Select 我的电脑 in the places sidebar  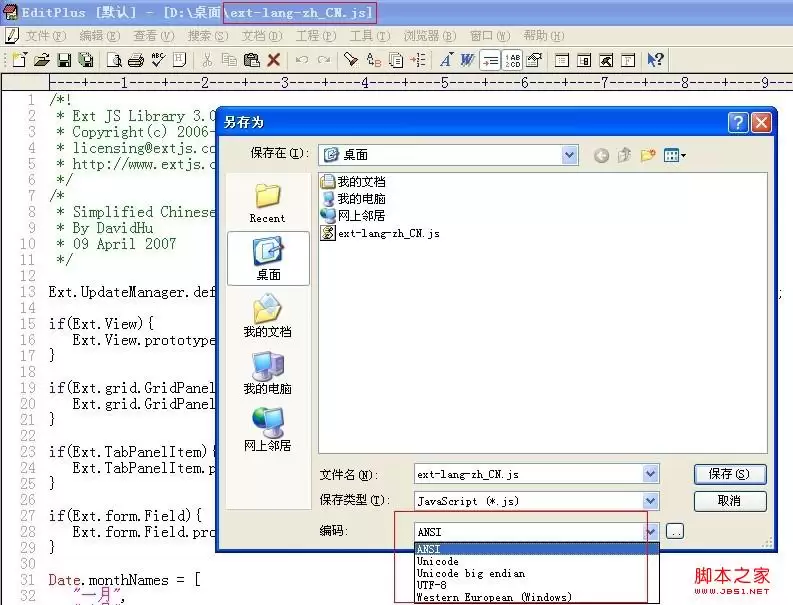point(268,373)
